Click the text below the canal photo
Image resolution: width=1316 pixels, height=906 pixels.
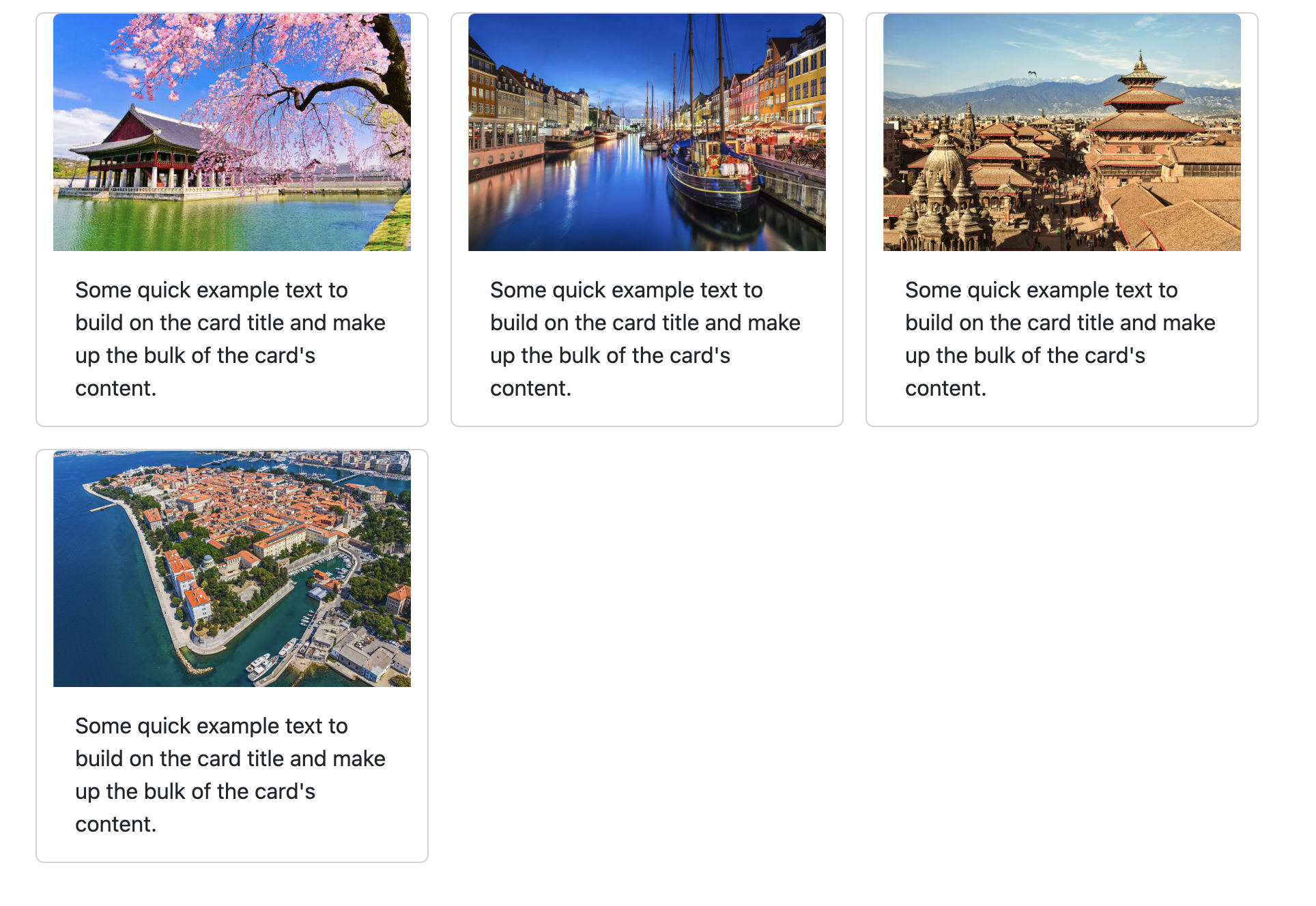(x=645, y=339)
